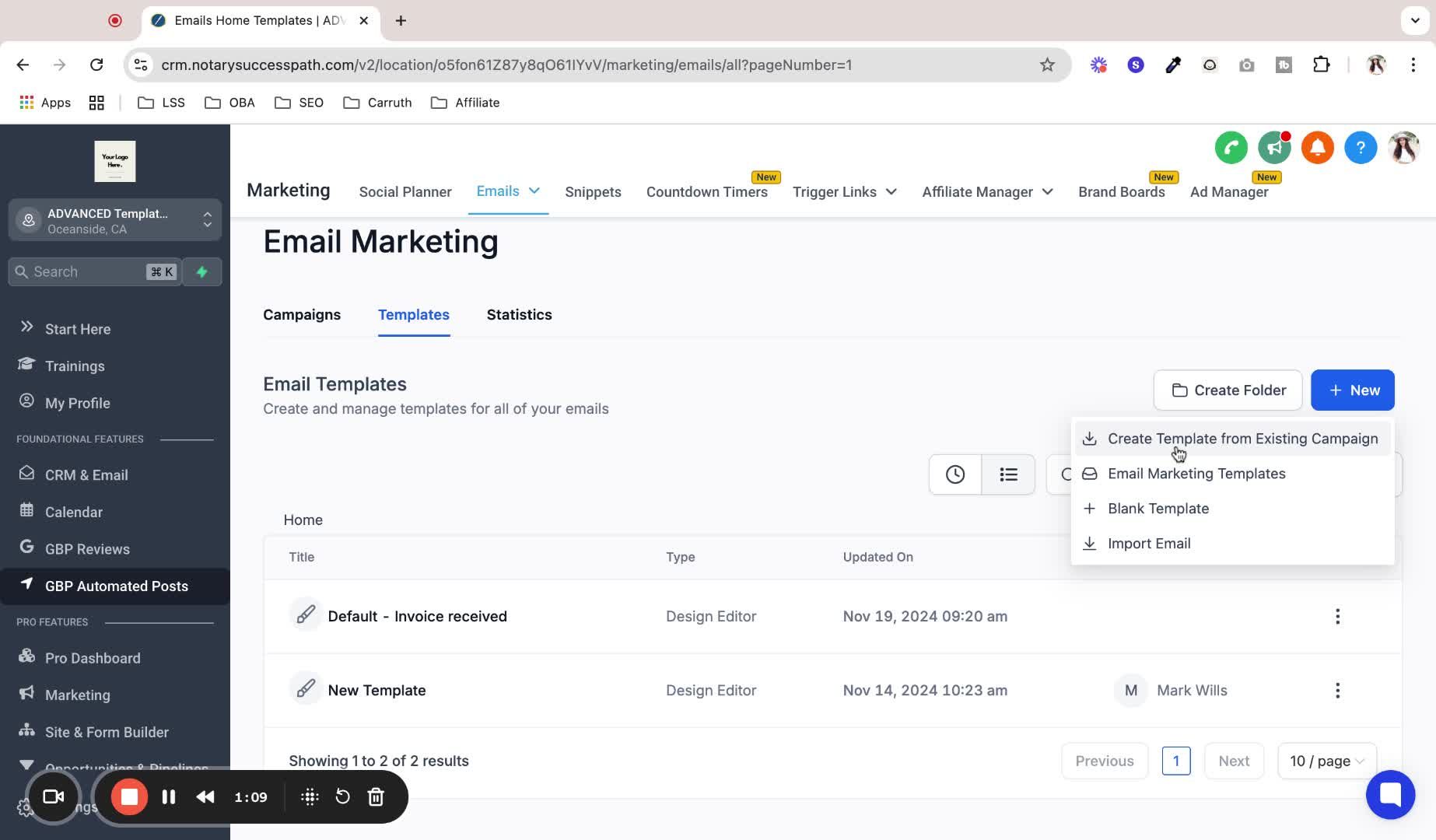1436x840 pixels.
Task: Open Chrome three-dot menu
Action: click(x=1413, y=65)
